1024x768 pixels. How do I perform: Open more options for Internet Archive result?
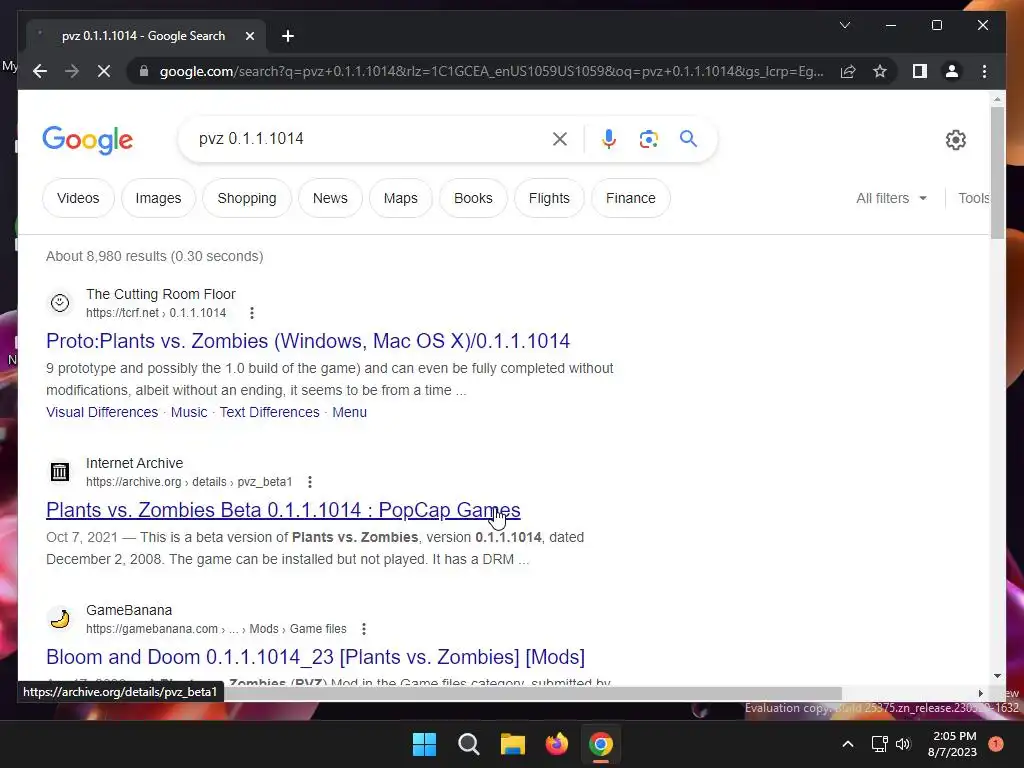(310, 482)
